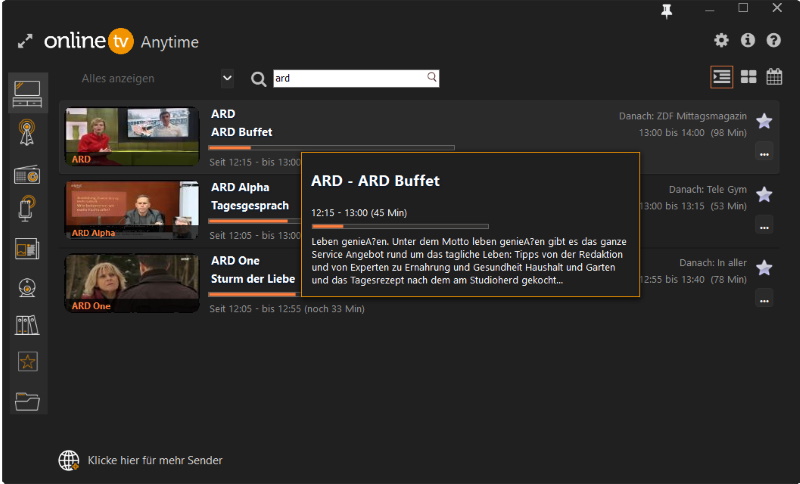Click 13:00 bis 14:00 (98 Min) text
This screenshot has width=800, height=484.
coord(692,133)
